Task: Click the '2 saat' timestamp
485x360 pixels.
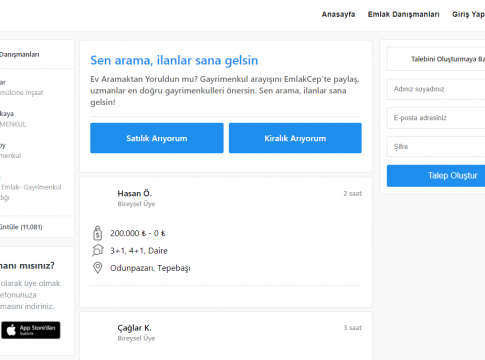Action: click(352, 193)
